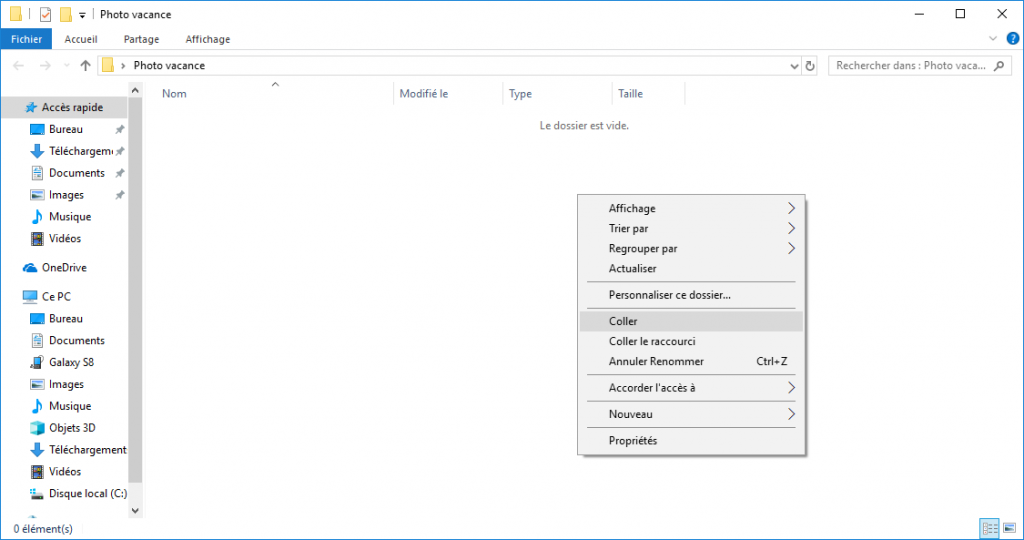This screenshot has width=1024, height=540.
Task: Switch to large icons view button
Action: pyautogui.click(x=1009, y=528)
